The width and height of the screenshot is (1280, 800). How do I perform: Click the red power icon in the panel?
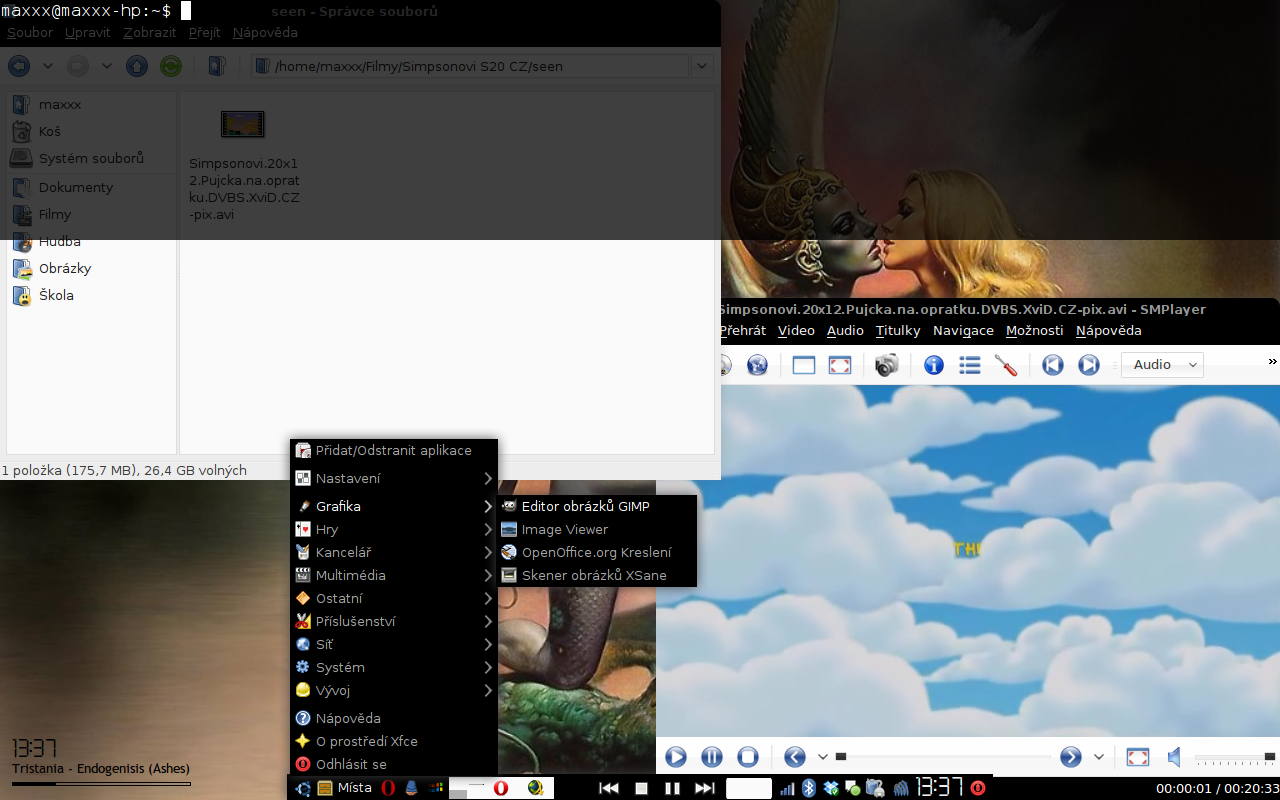[x=978, y=788]
